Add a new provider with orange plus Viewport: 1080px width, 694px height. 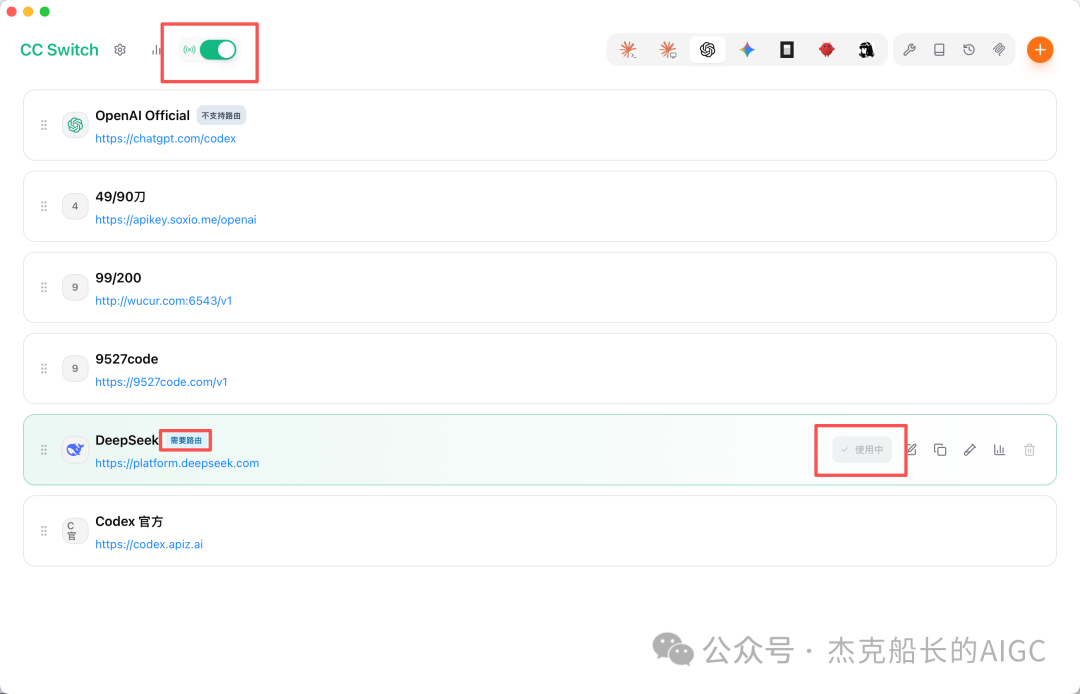[1040, 50]
